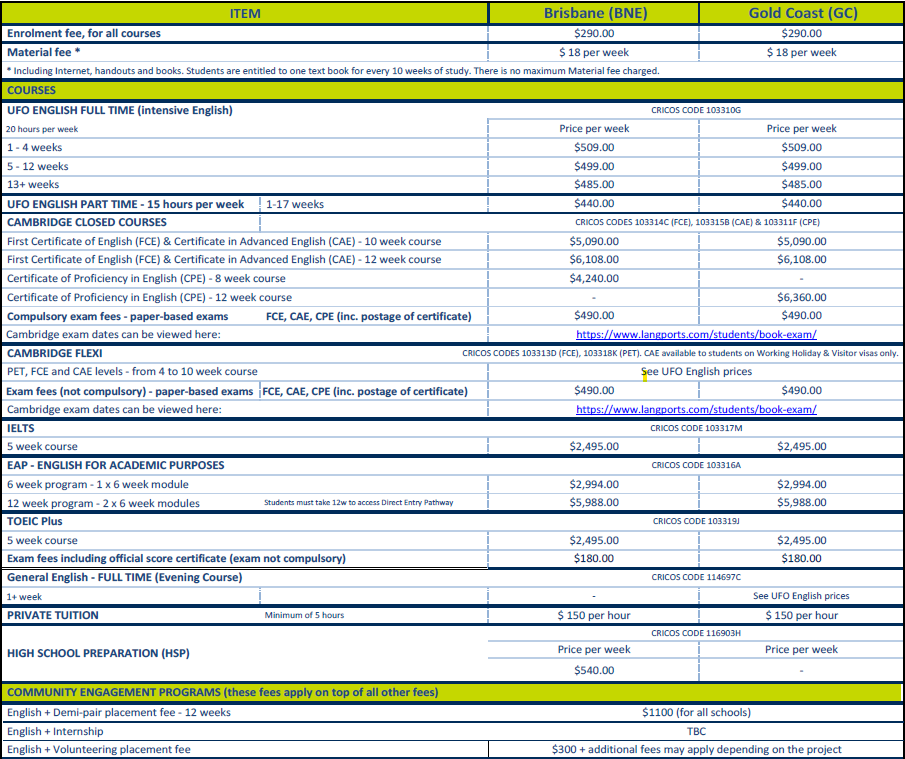Click Brisbane price for 1 - 4 weeks
905x759 pixels.
[594, 147]
